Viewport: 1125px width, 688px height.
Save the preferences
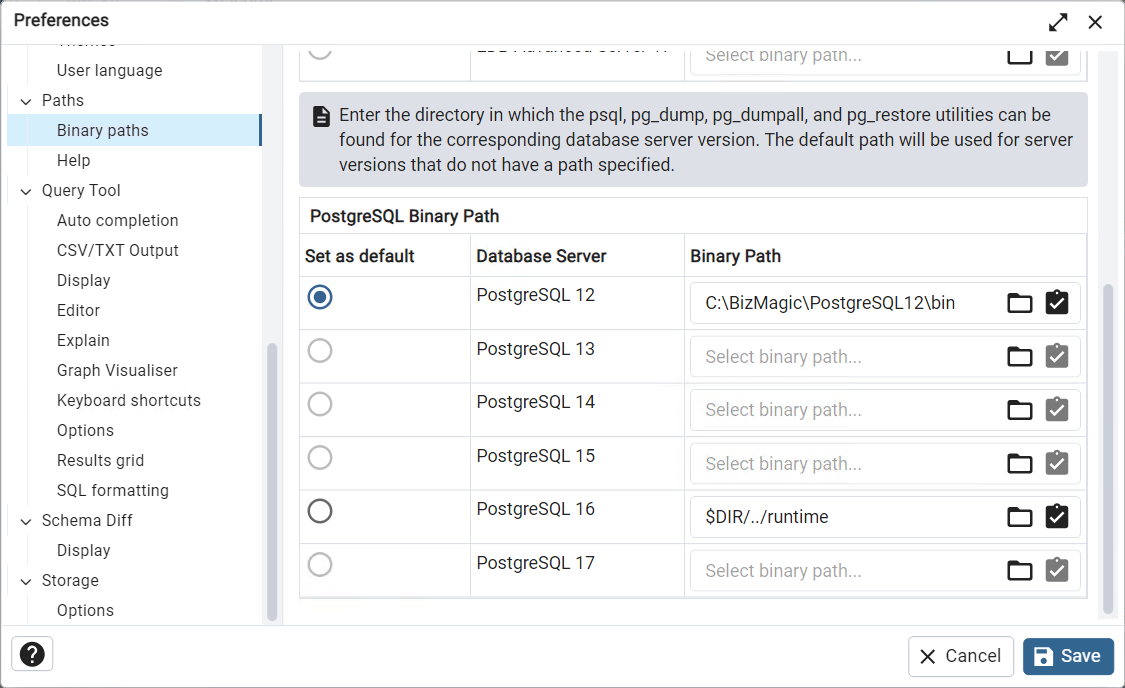pos(1068,656)
